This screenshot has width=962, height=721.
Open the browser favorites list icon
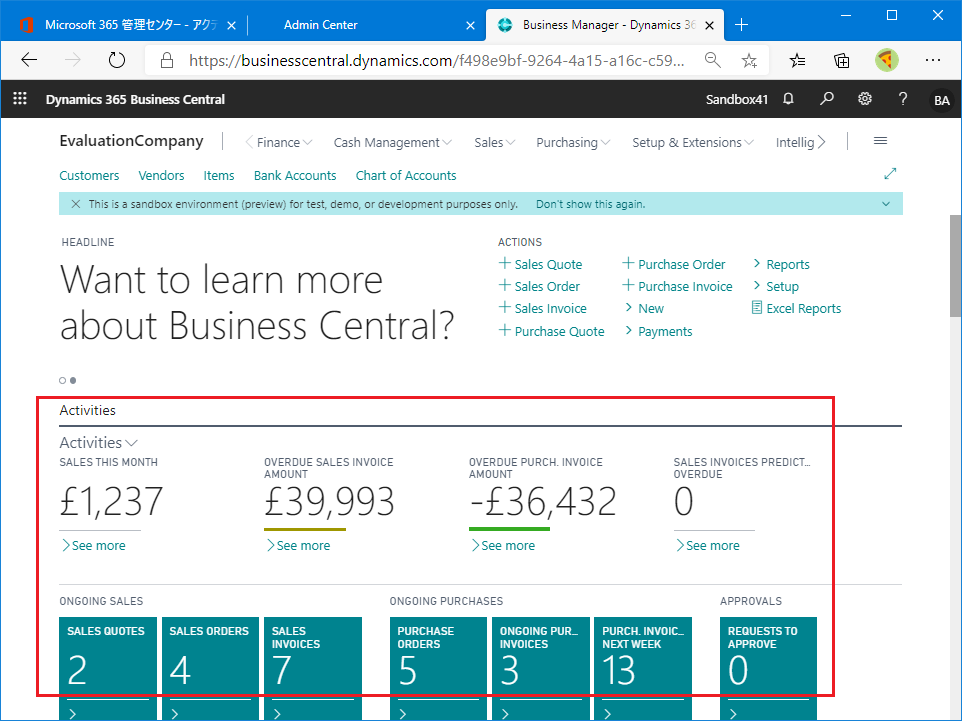pyautogui.click(x=797, y=60)
